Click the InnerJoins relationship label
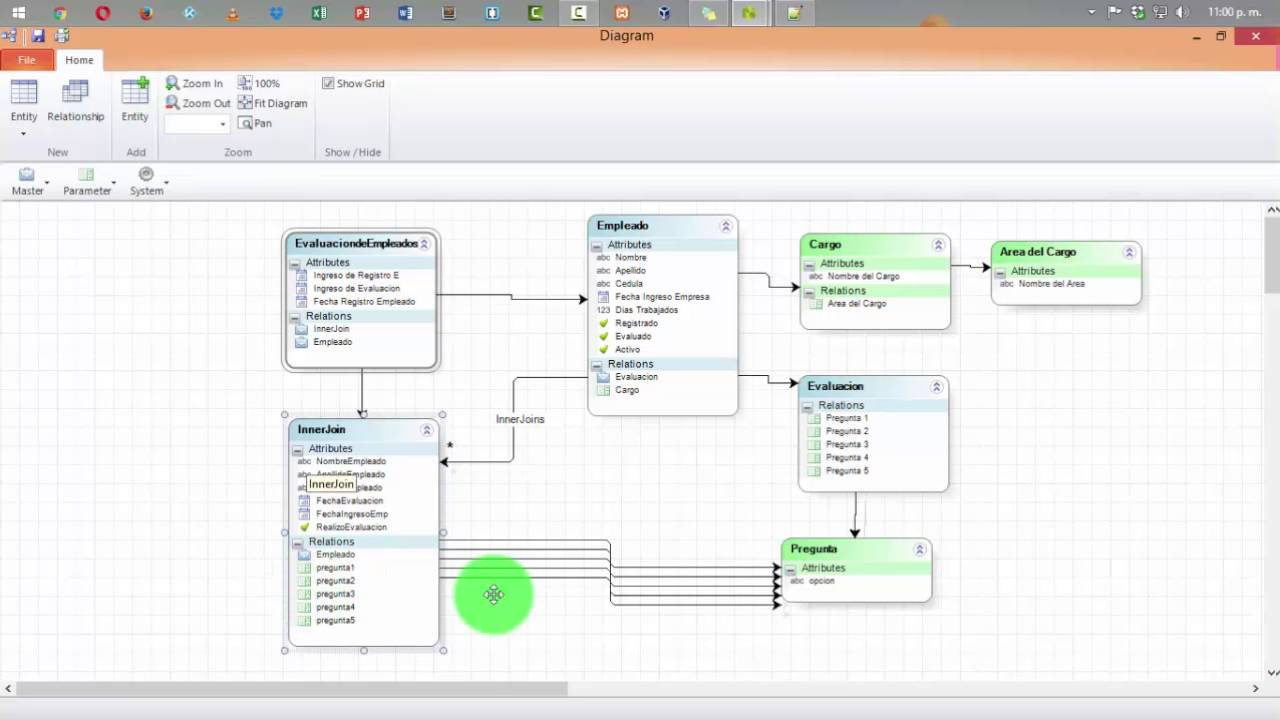Viewport: 1280px width, 720px height. (x=520, y=419)
